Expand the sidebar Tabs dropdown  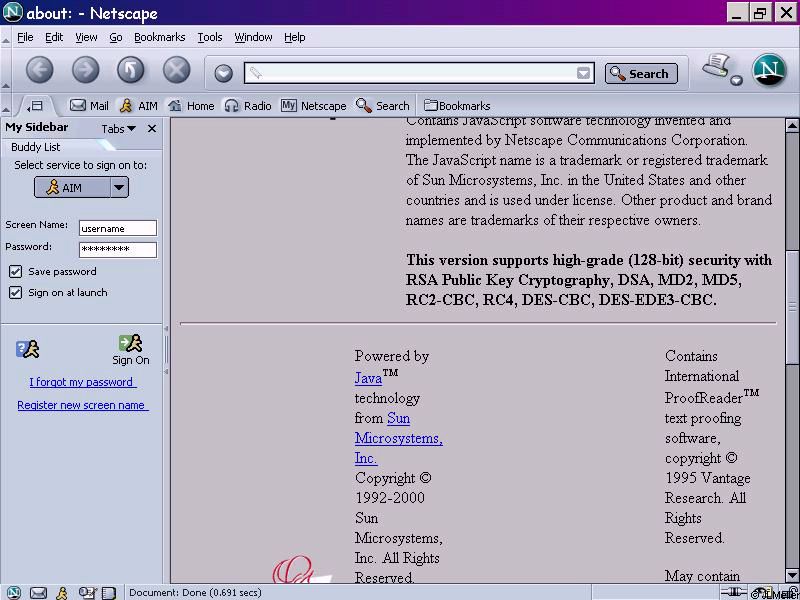pyautogui.click(x=118, y=129)
